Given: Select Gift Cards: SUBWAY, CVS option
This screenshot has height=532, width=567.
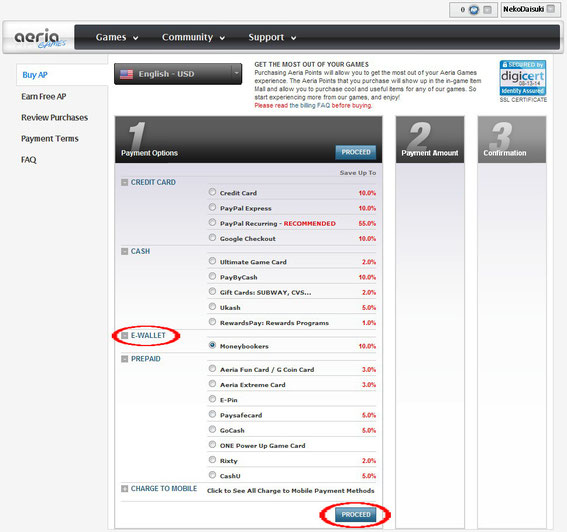Looking at the screenshot, I should click(212, 291).
